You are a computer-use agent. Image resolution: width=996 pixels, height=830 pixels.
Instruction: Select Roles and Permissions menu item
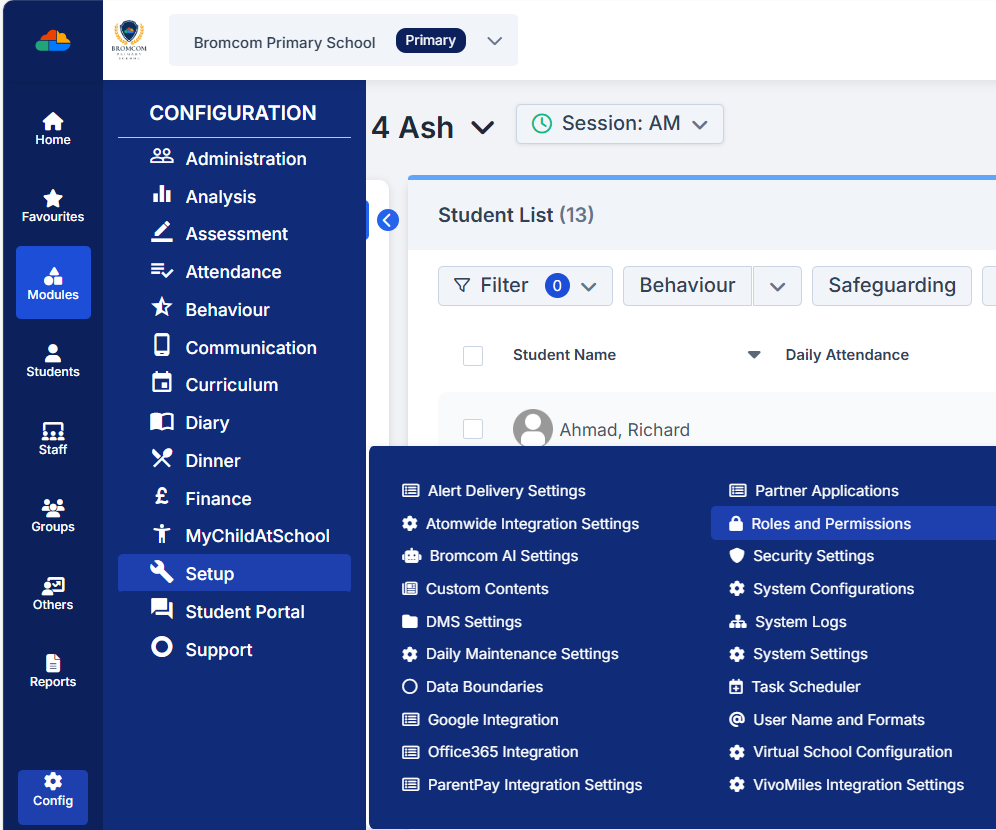[830, 524]
